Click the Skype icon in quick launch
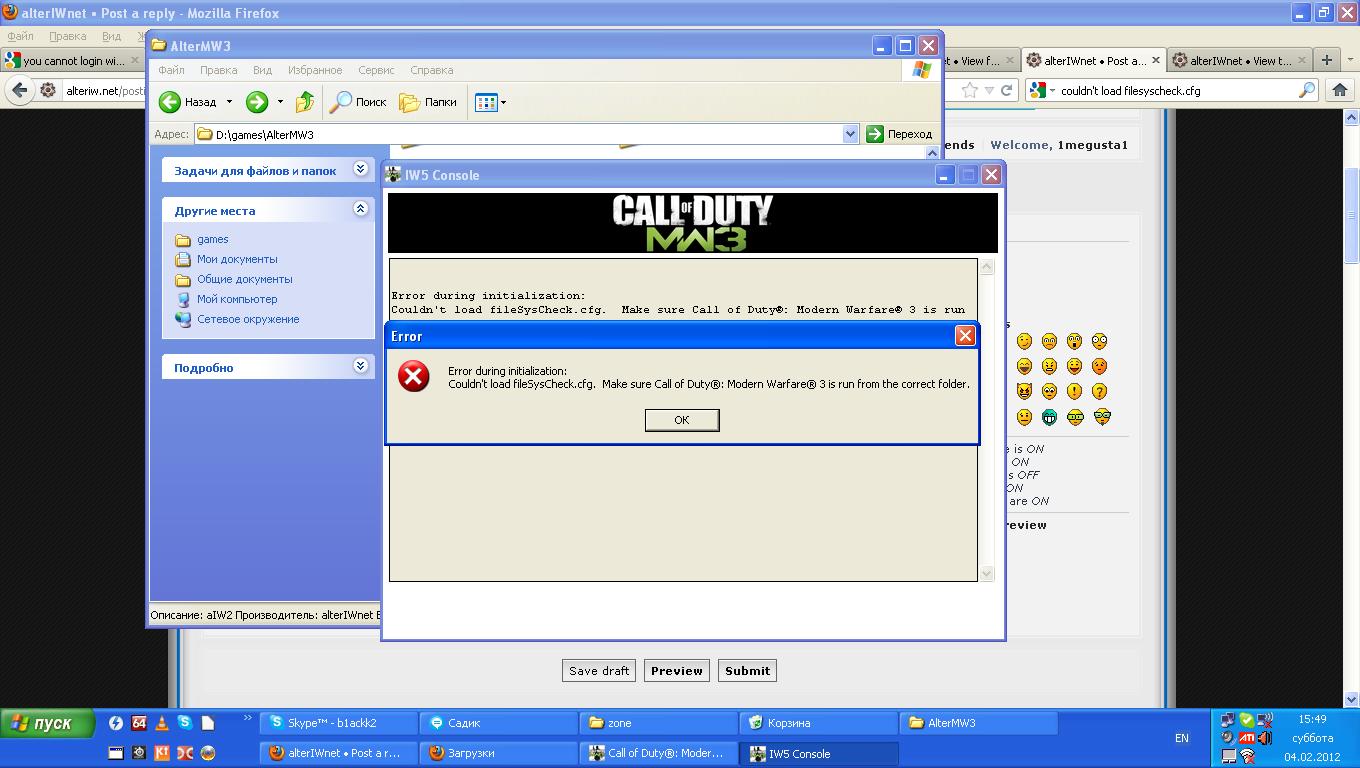 (x=185, y=722)
